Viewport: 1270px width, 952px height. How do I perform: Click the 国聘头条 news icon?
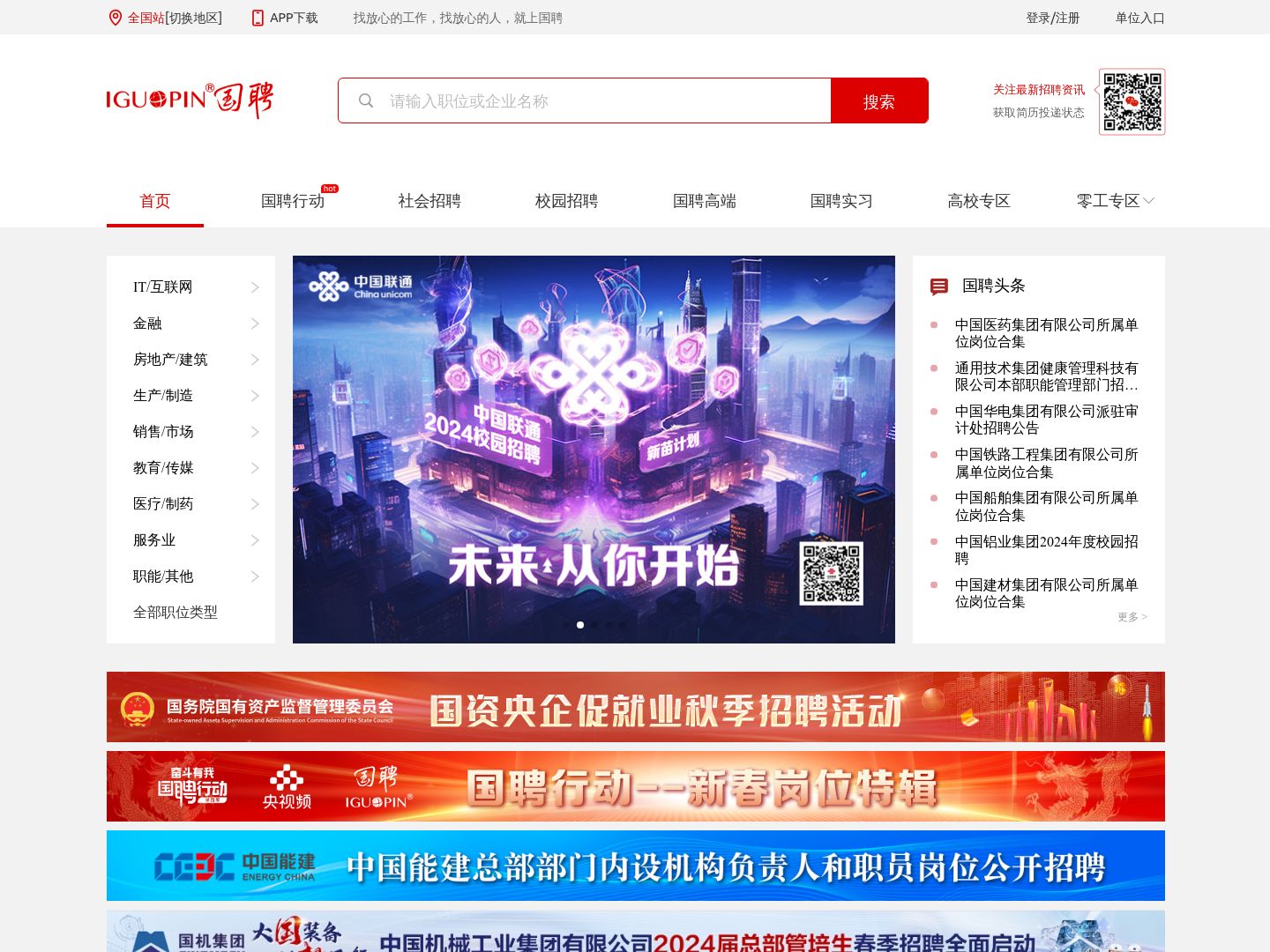pyautogui.click(x=939, y=286)
